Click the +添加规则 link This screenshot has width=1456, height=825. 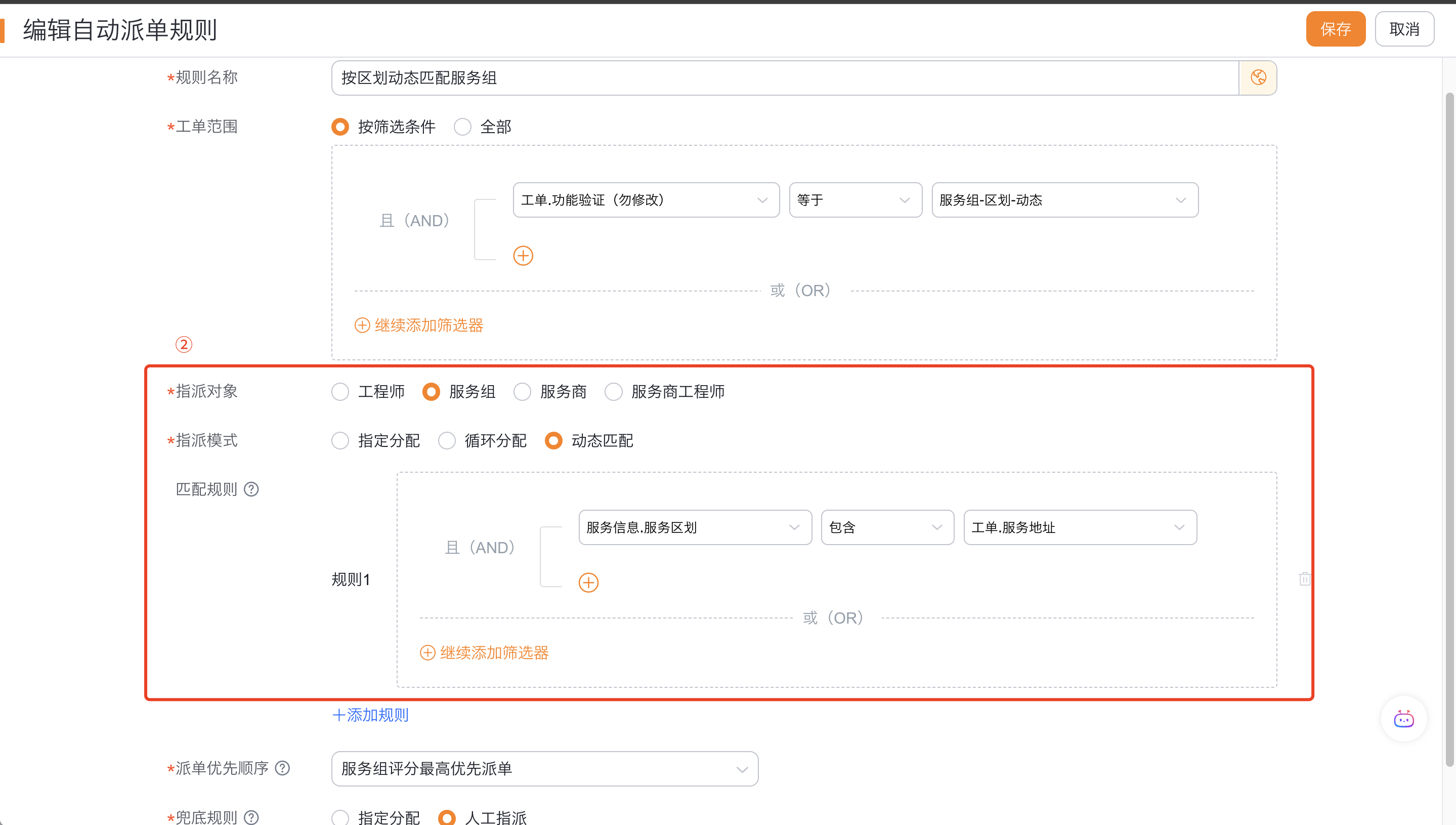[370, 715]
